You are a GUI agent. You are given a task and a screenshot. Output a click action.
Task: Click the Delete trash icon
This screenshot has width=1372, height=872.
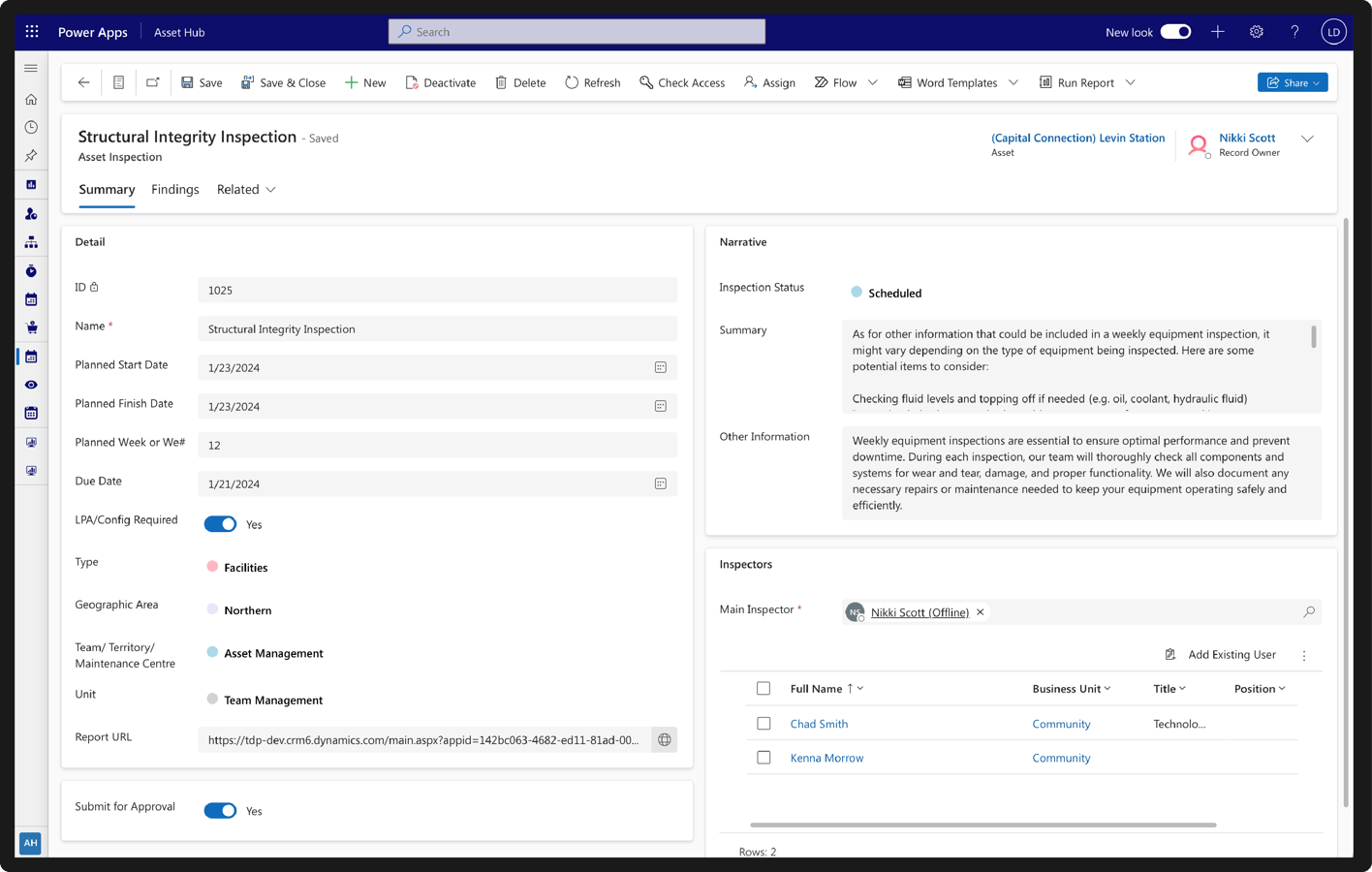pos(501,82)
